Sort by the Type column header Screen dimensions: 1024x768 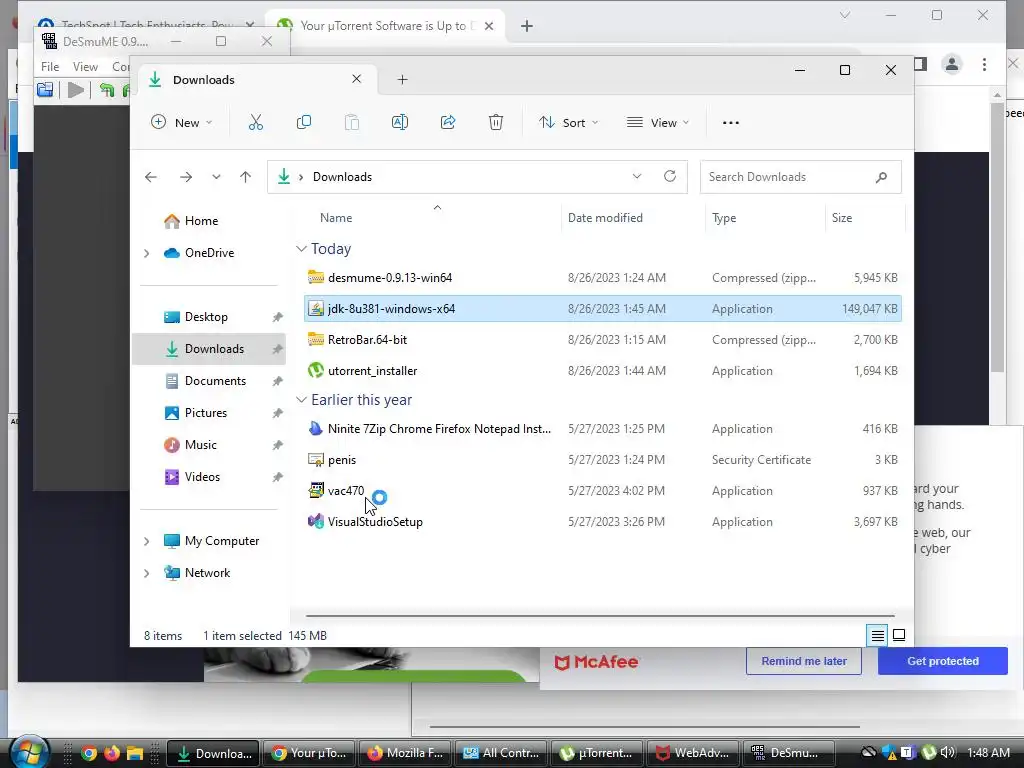[724, 217]
